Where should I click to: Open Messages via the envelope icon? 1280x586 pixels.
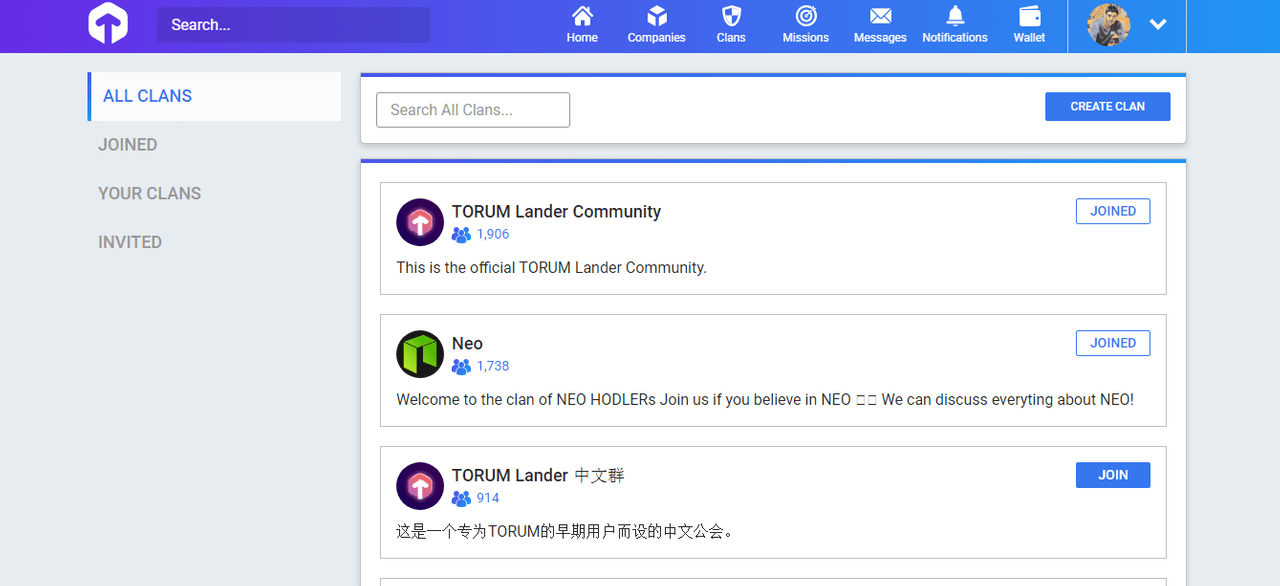pos(880,16)
